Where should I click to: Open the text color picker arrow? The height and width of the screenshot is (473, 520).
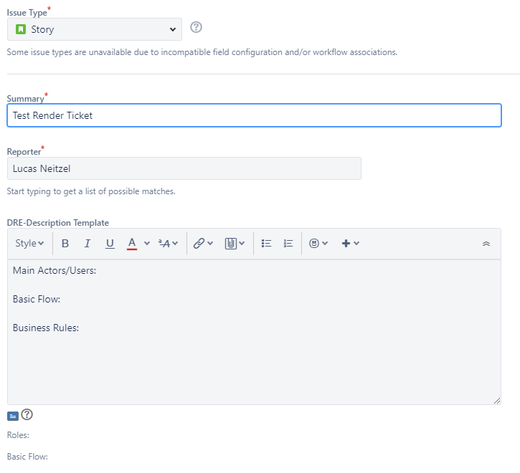pos(147,243)
